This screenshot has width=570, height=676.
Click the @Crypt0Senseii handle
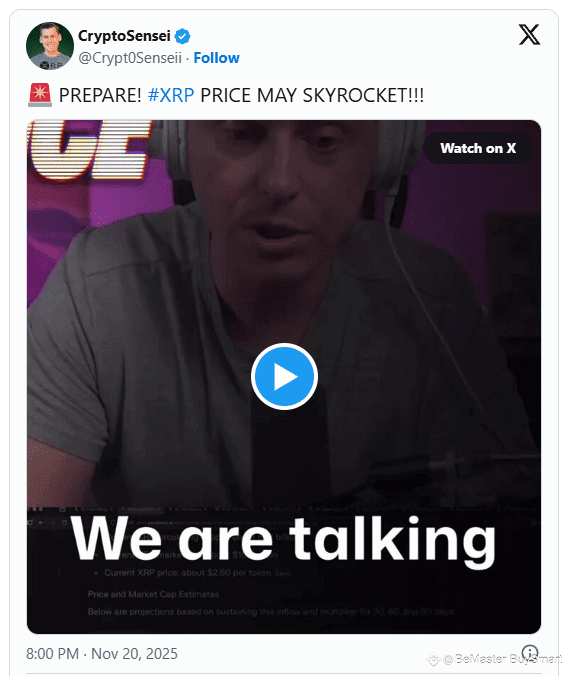(x=130, y=58)
